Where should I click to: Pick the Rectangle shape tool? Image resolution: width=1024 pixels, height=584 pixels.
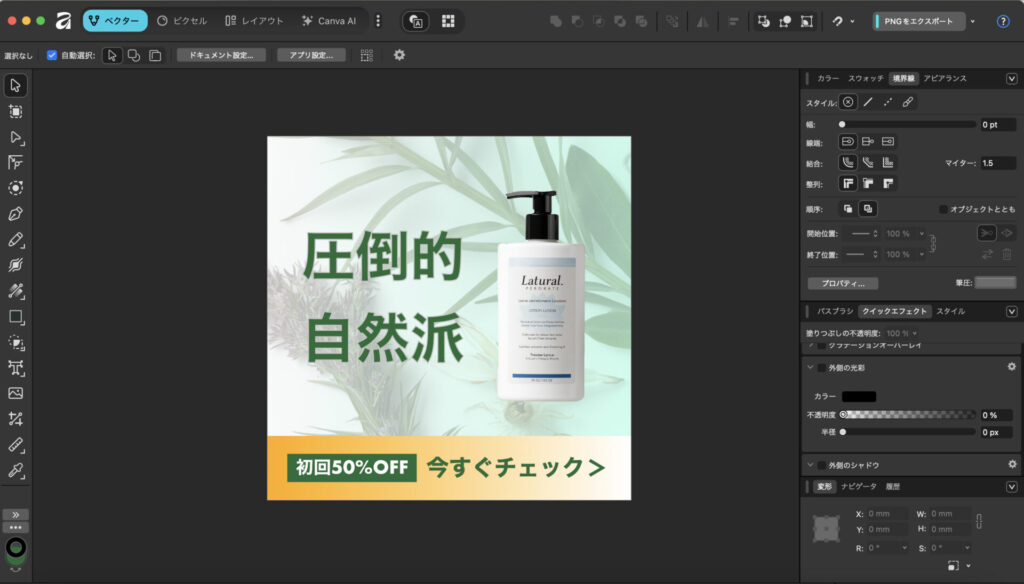[x=16, y=317]
